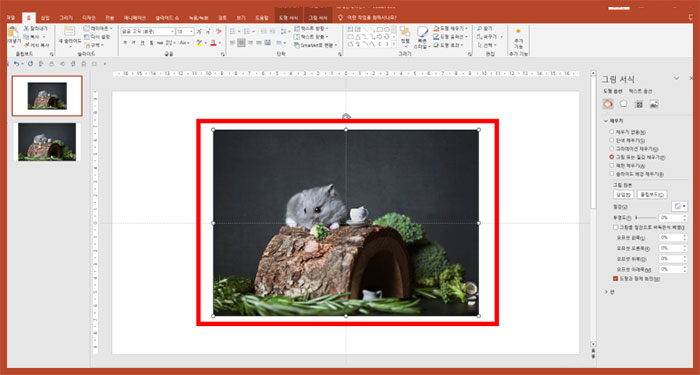This screenshot has height=375, width=700.
Task: Click the New Slide icon
Action: (69, 31)
